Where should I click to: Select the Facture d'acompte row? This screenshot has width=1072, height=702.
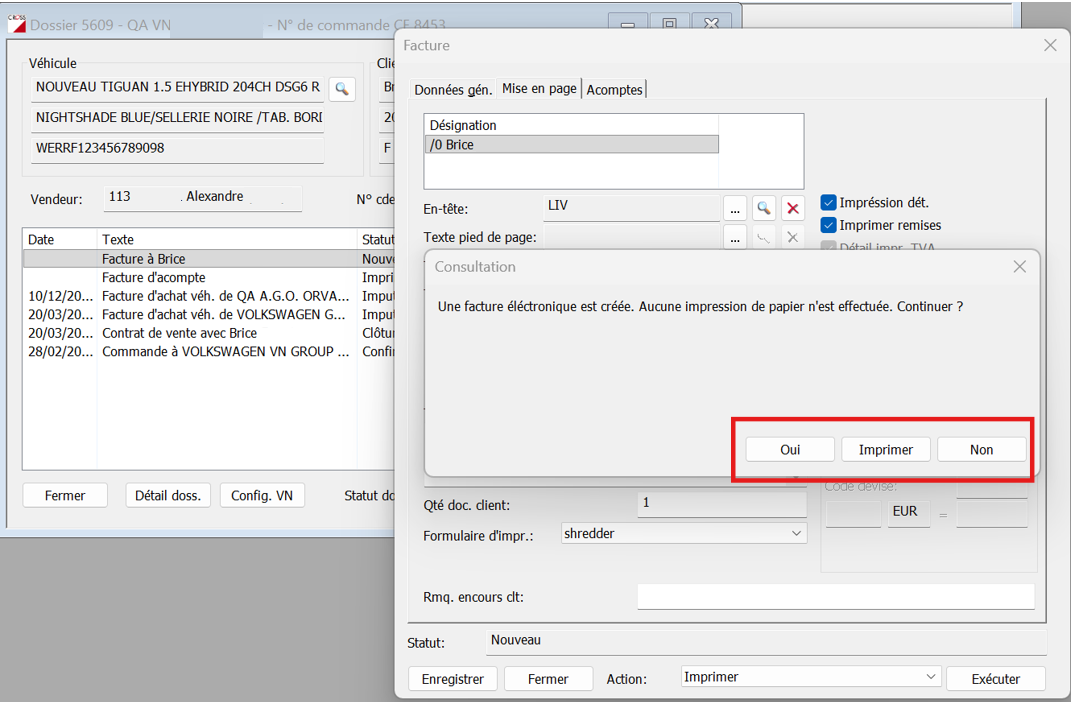click(x=153, y=277)
